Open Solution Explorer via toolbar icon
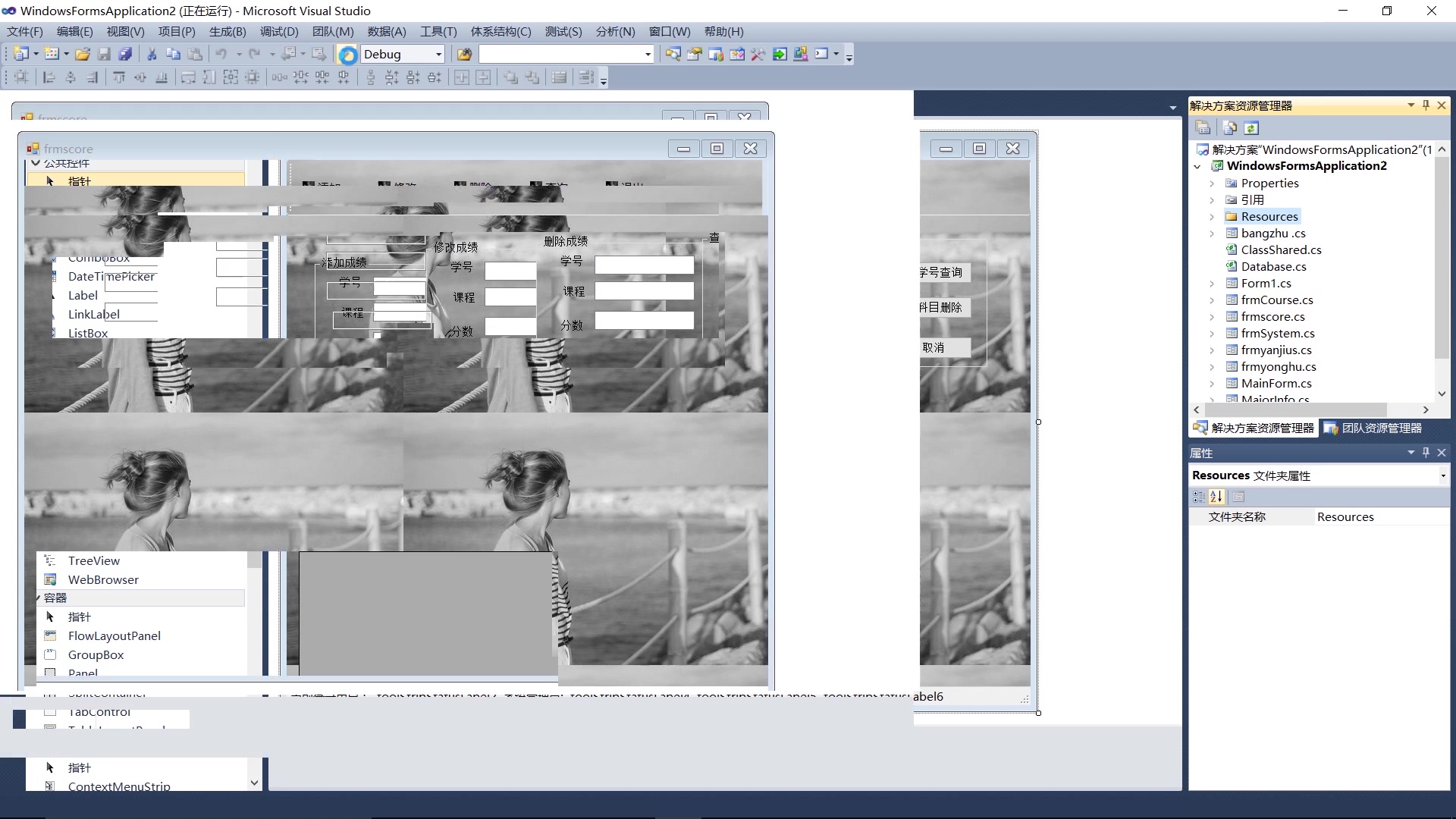This screenshot has width=1456, height=819. click(x=673, y=54)
